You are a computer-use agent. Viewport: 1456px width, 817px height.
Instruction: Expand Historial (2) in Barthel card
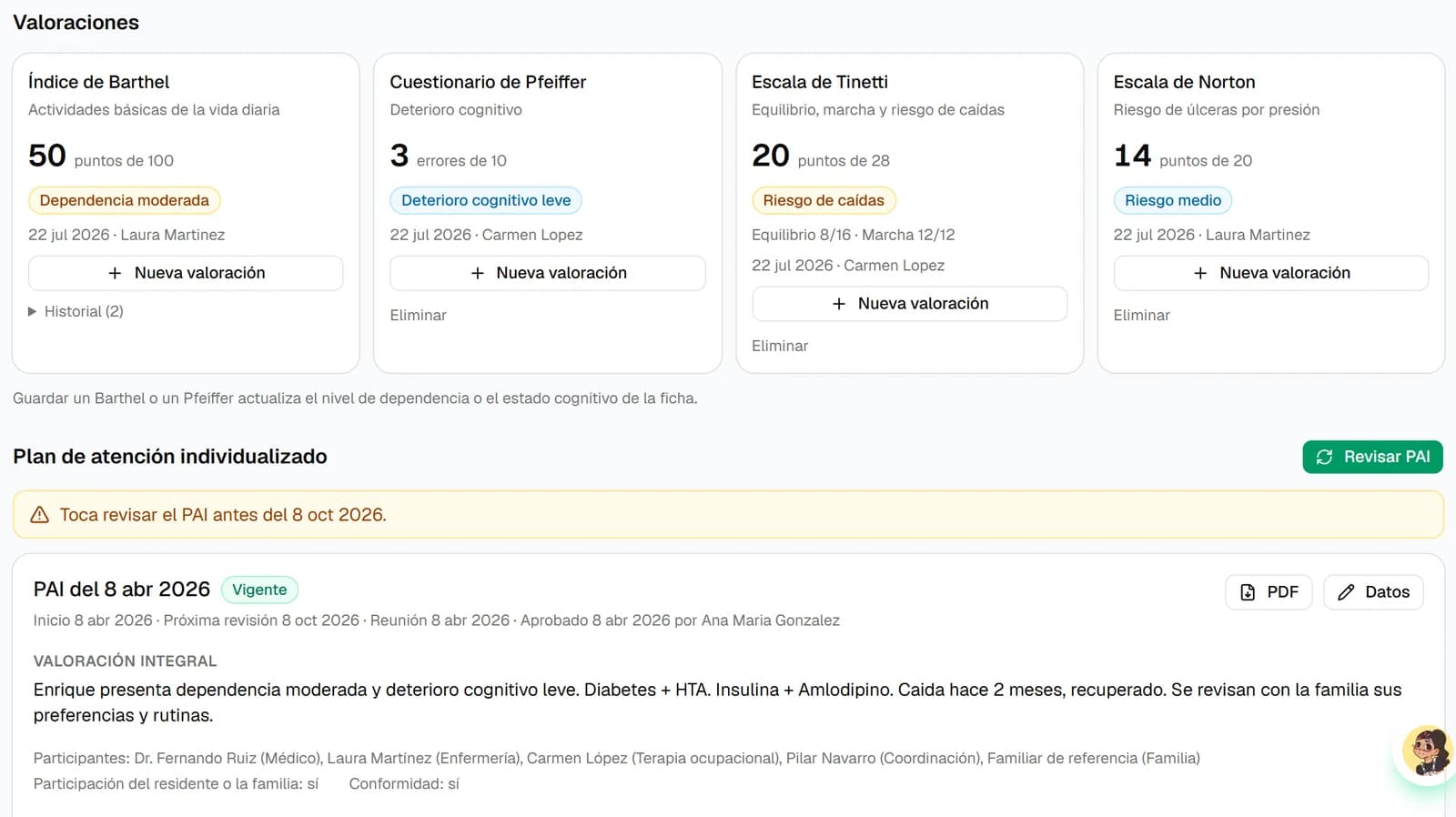[76, 311]
